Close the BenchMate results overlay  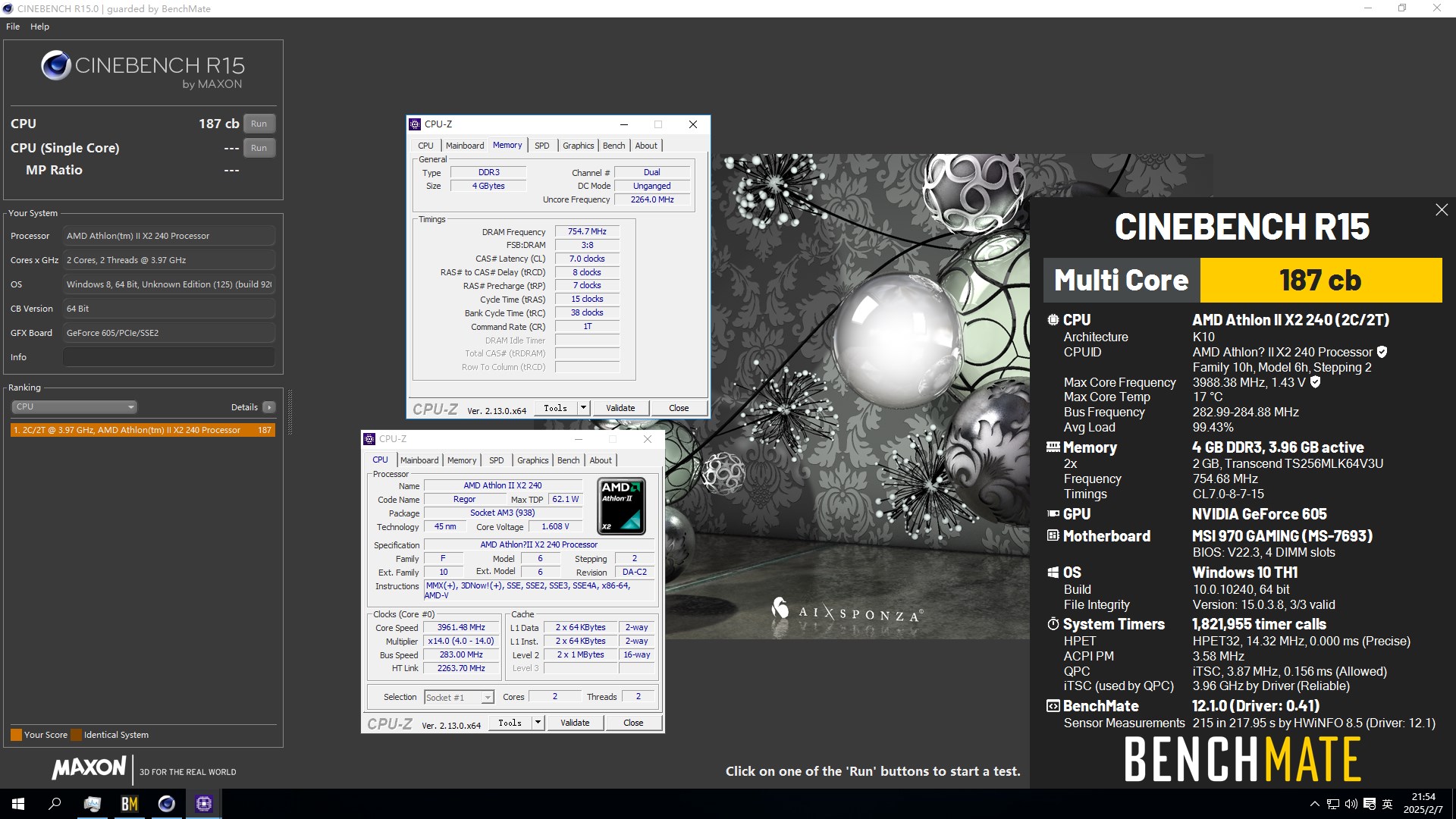click(x=1442, y=210)
